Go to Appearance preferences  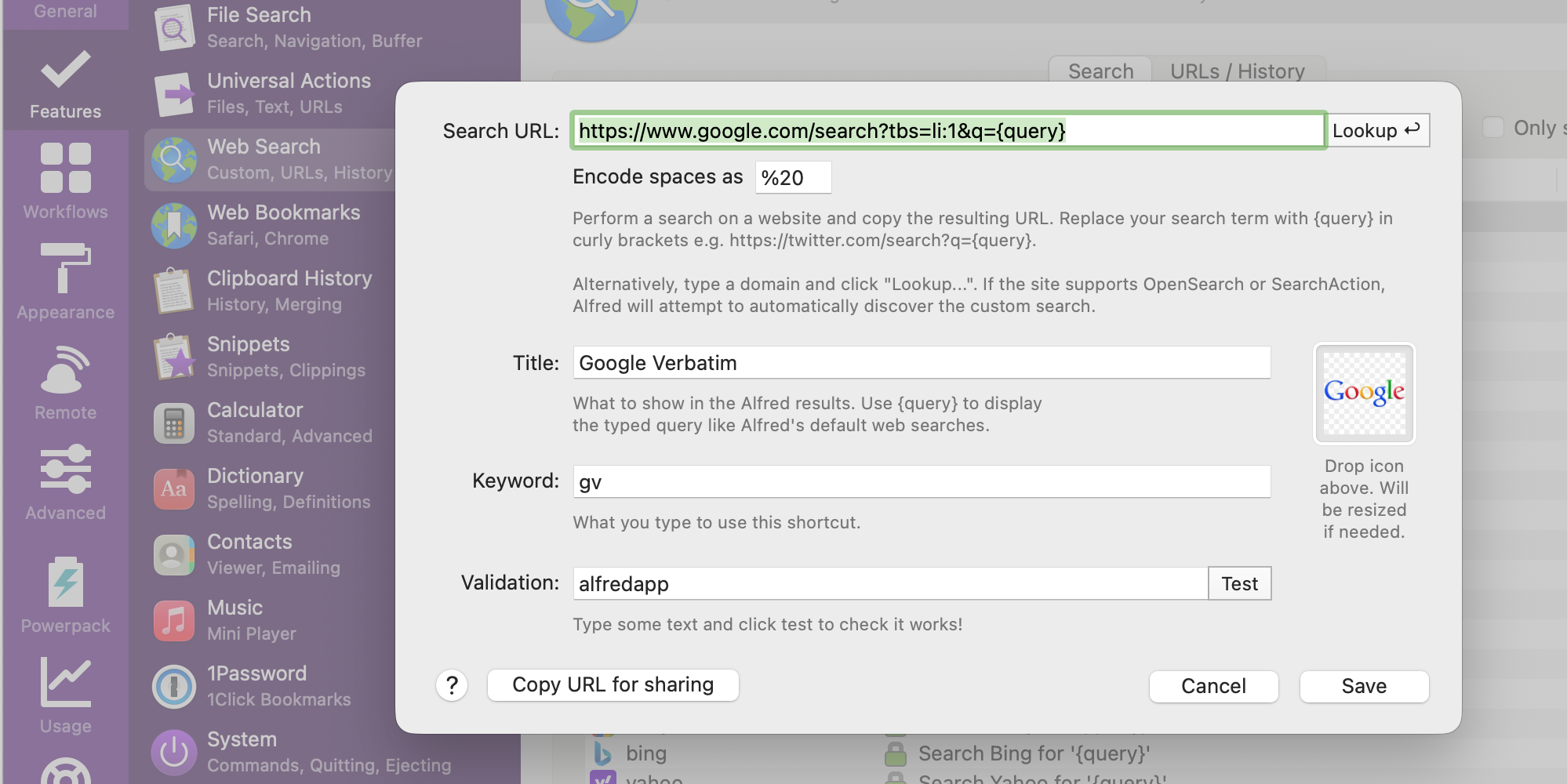click(x=65, y=281)
